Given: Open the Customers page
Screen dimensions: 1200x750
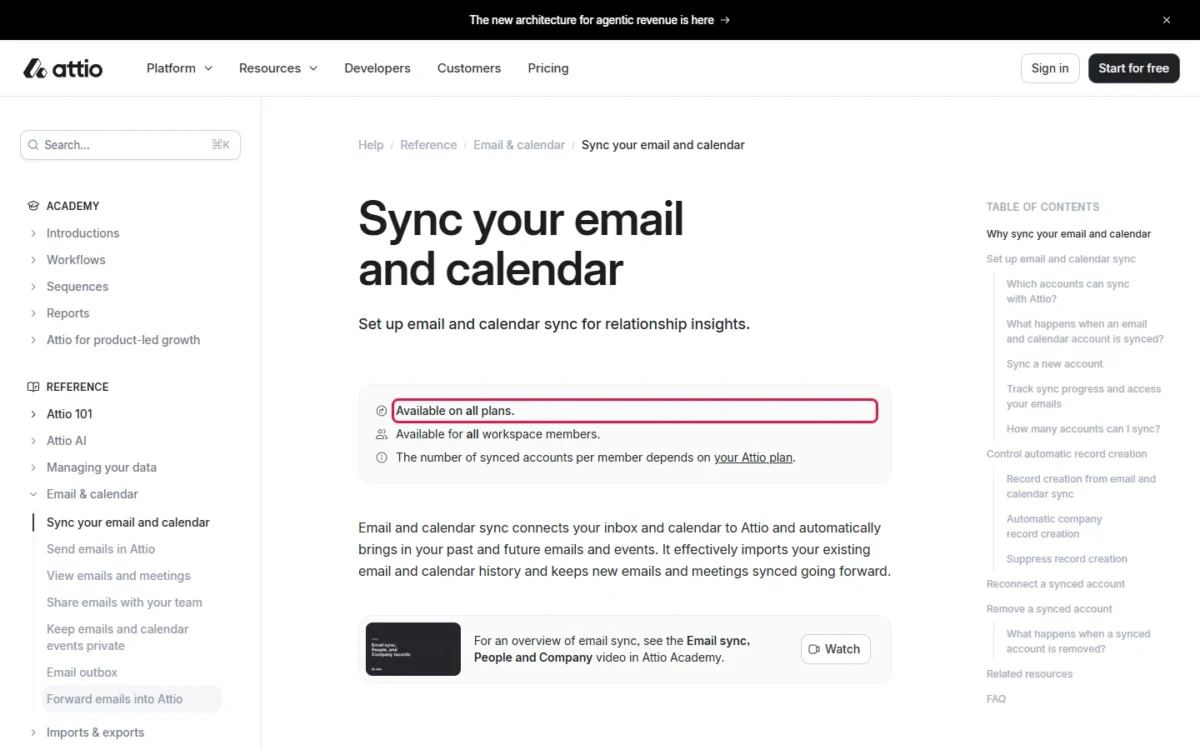Looking at the screenshot, I should tap(469, 68).
